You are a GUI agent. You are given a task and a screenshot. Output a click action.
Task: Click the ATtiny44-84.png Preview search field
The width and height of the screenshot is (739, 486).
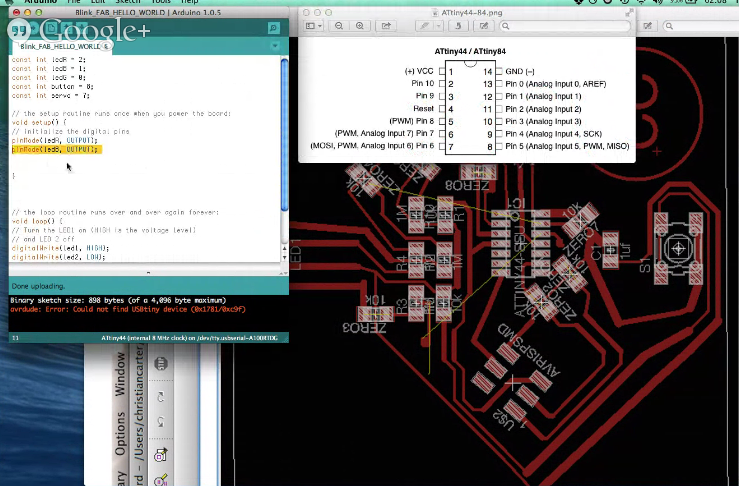coord(565,26)
